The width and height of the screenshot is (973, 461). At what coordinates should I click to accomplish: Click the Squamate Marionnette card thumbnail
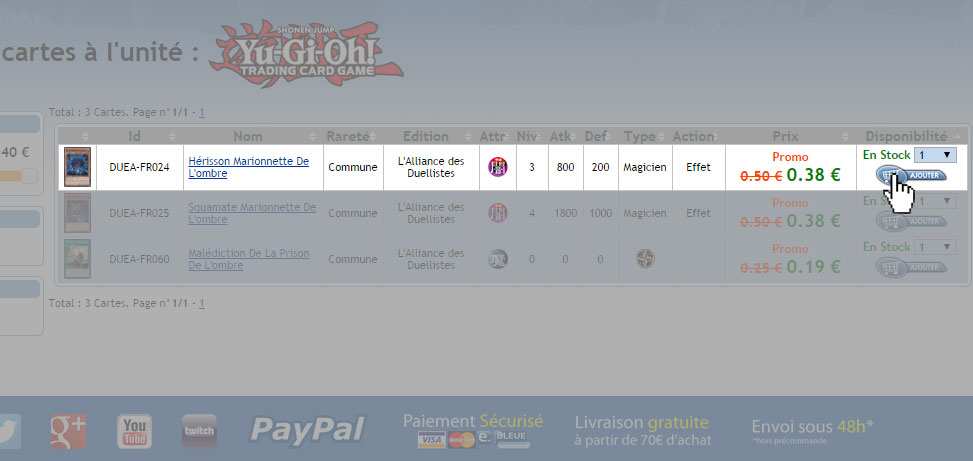pos(78,213)
